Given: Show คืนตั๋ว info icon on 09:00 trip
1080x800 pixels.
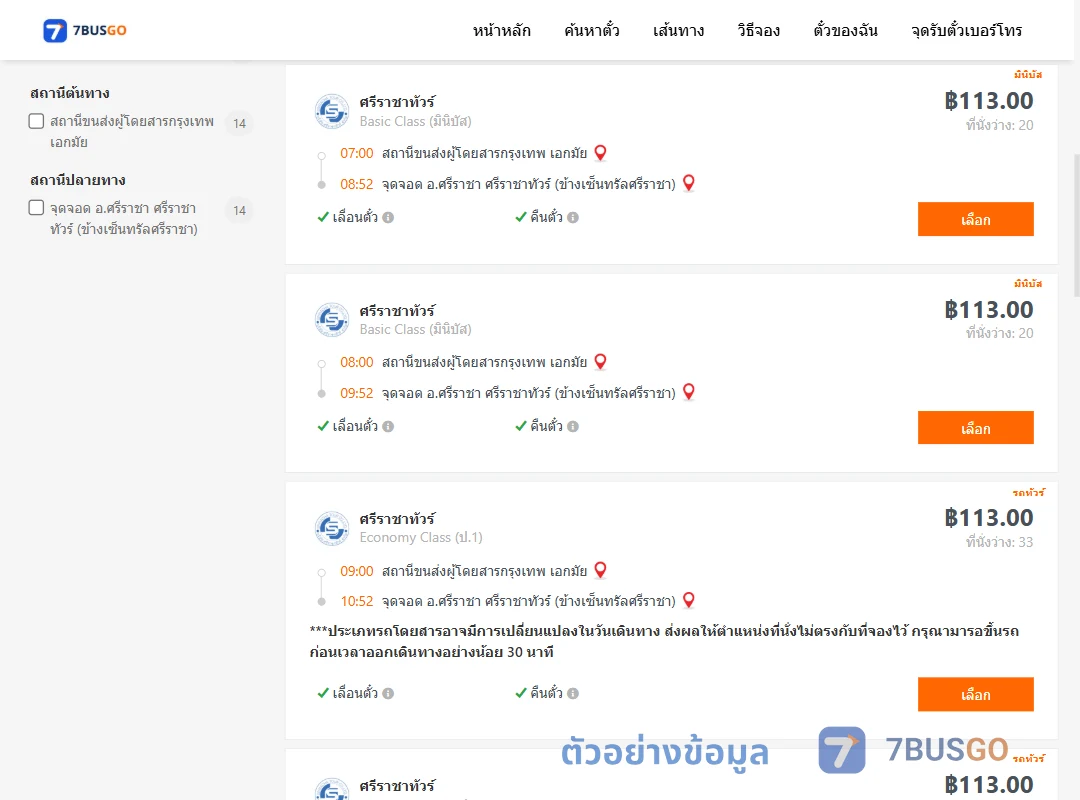Looking at the screenshot, I should (573, 694).
